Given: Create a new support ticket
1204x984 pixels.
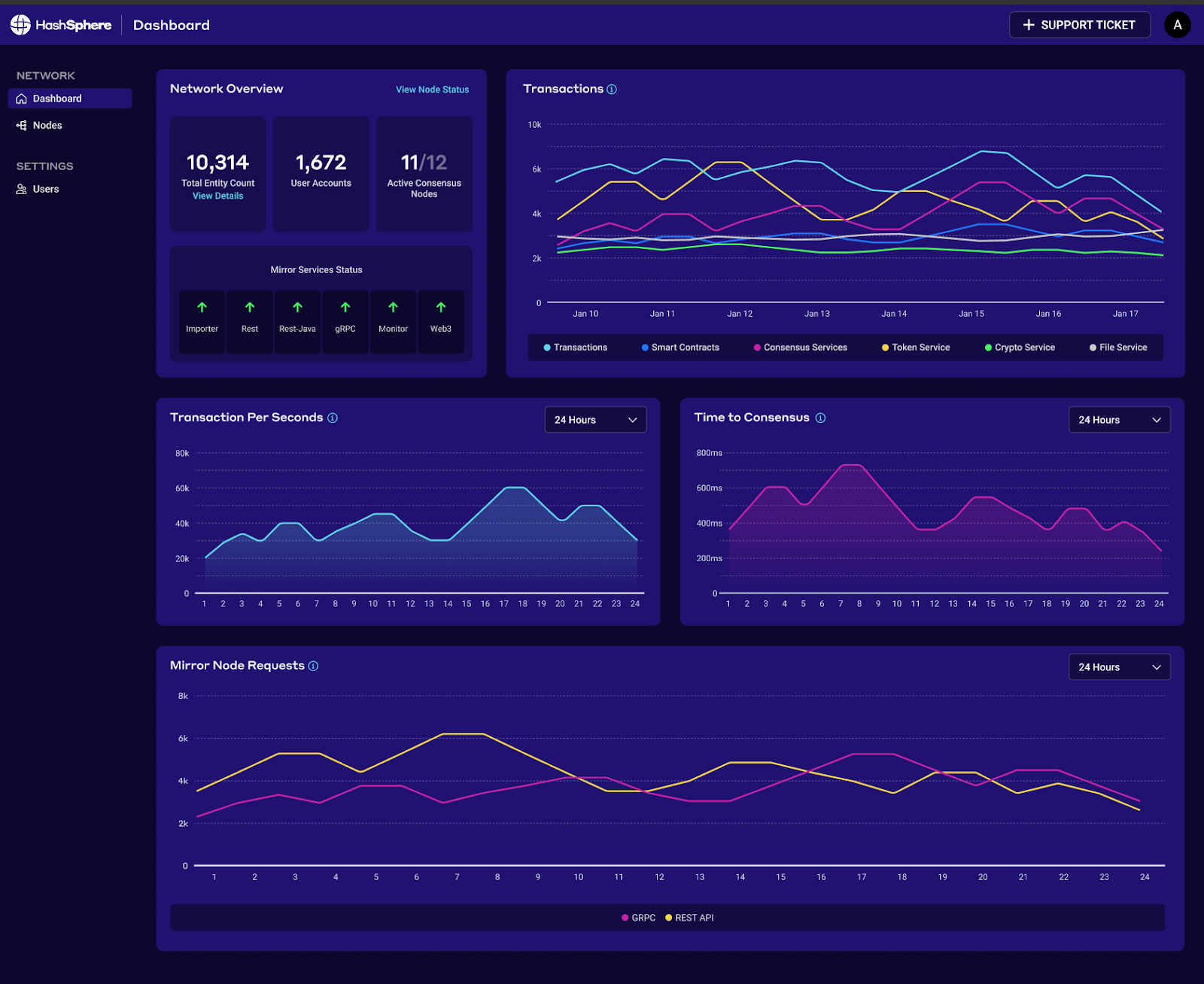Looking at the screenshot, I should coord(1079,25).
